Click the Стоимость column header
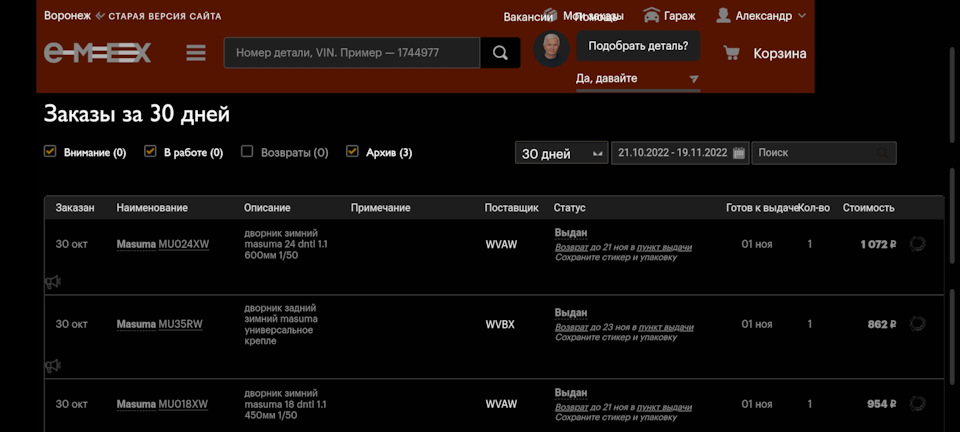This screenshot has width=960, height=432. point(868,208)
